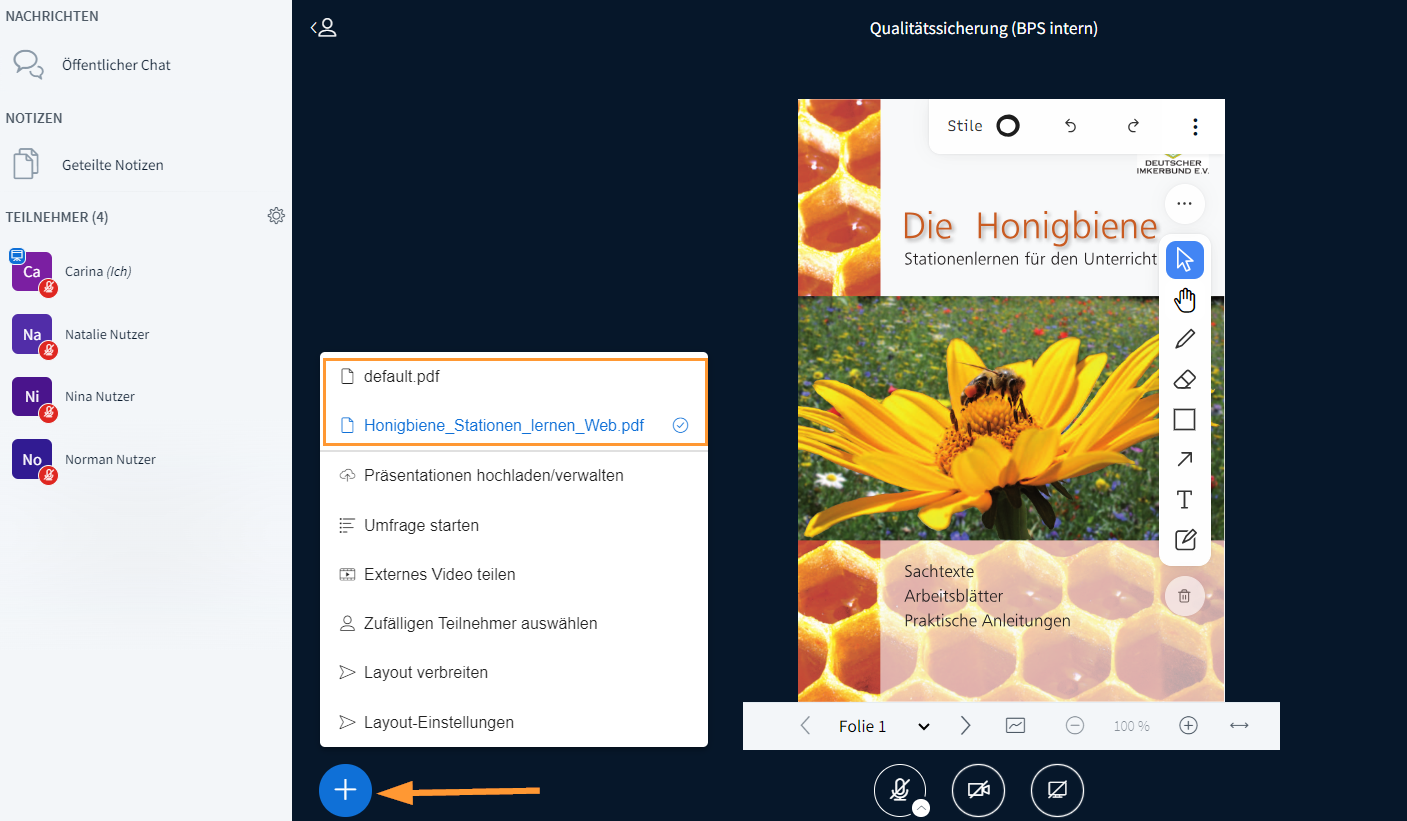Image resolution: width=1407 pixels, height=821 pixels.
Task: Open the microphone options chevron
Action: 919,806
